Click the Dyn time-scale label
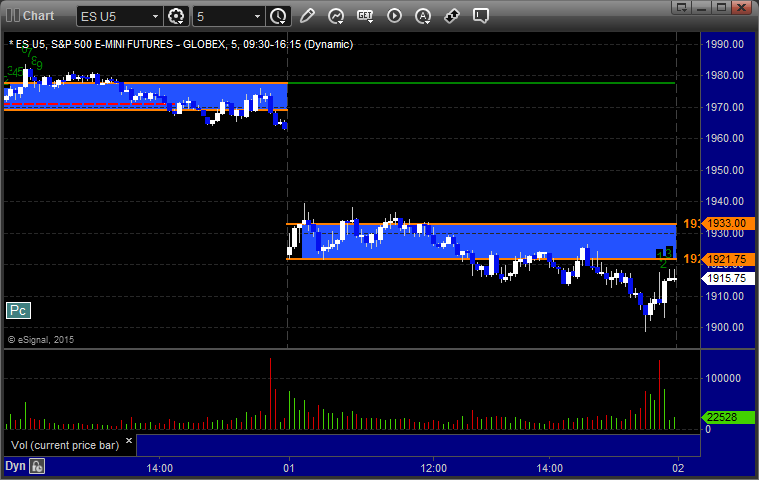 tap(15, 466)
